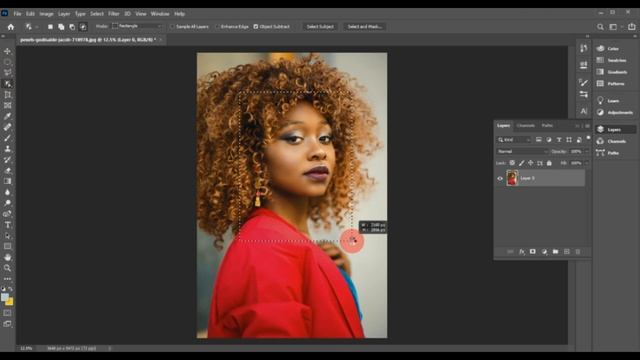Open the File menu
640x360 pixels.
[17, 14]
